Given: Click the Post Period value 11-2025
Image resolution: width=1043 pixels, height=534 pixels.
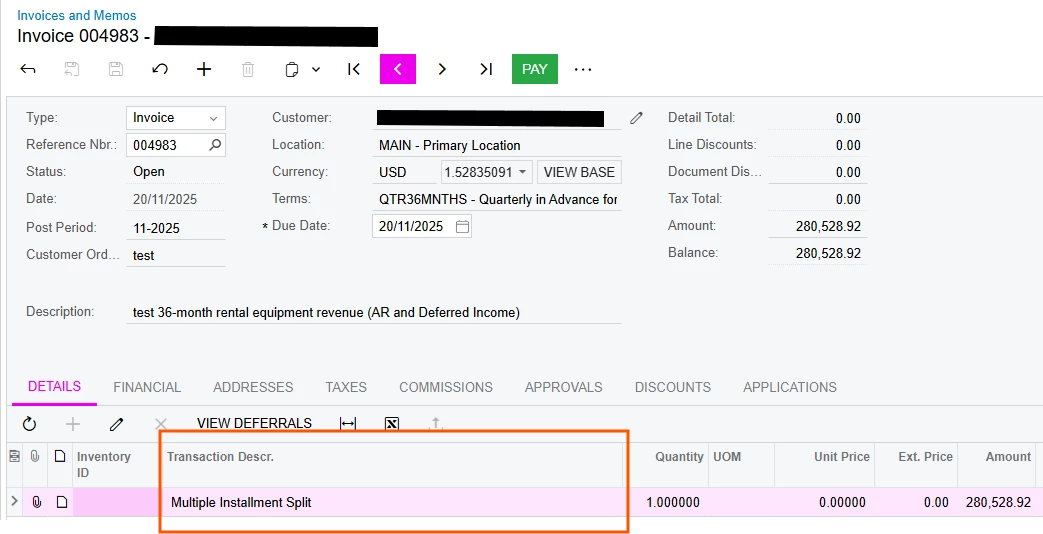Looking at the screenshot, I should click(156, 228).
